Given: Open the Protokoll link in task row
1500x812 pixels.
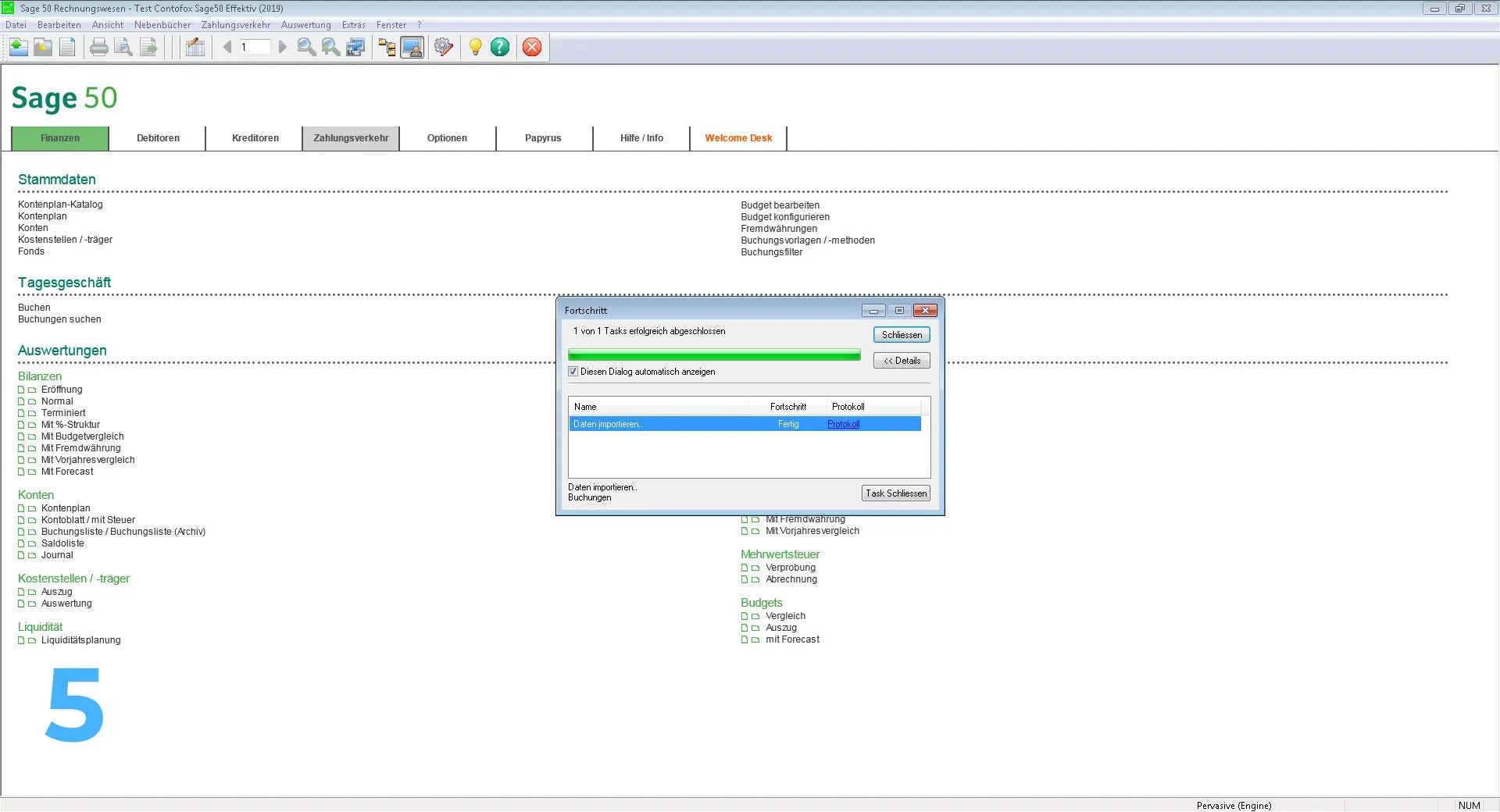Looking at the screenshot, I should 843,424.
